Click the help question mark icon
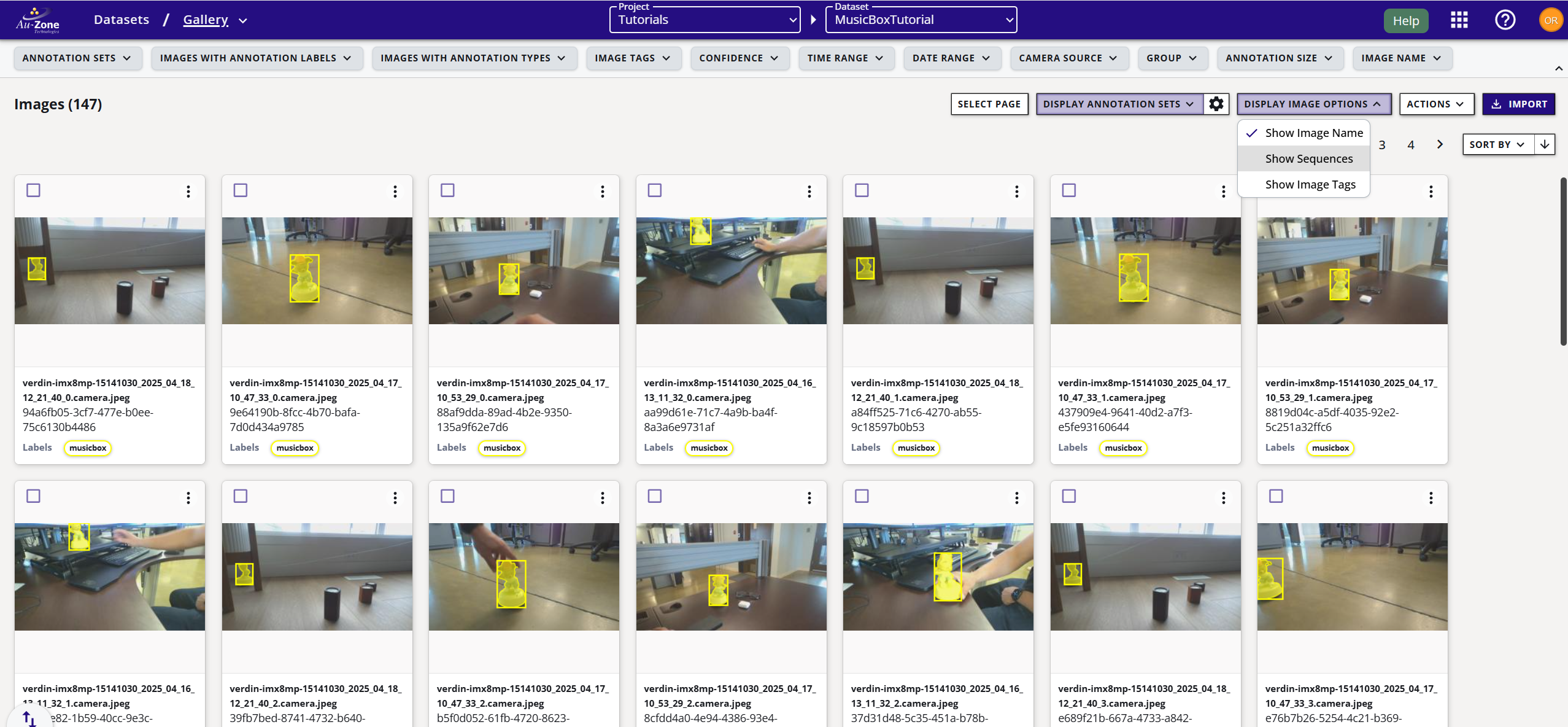The image size is (1568, 727). click(1504, 20)
